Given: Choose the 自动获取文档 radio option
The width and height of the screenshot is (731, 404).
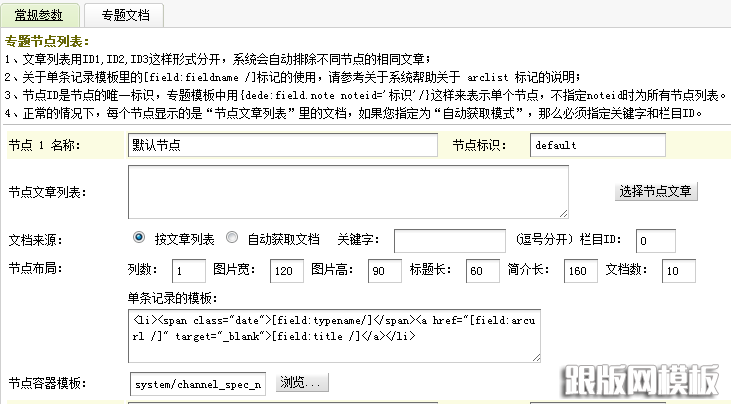Looking at the screenshot, I should click(232, 238).
